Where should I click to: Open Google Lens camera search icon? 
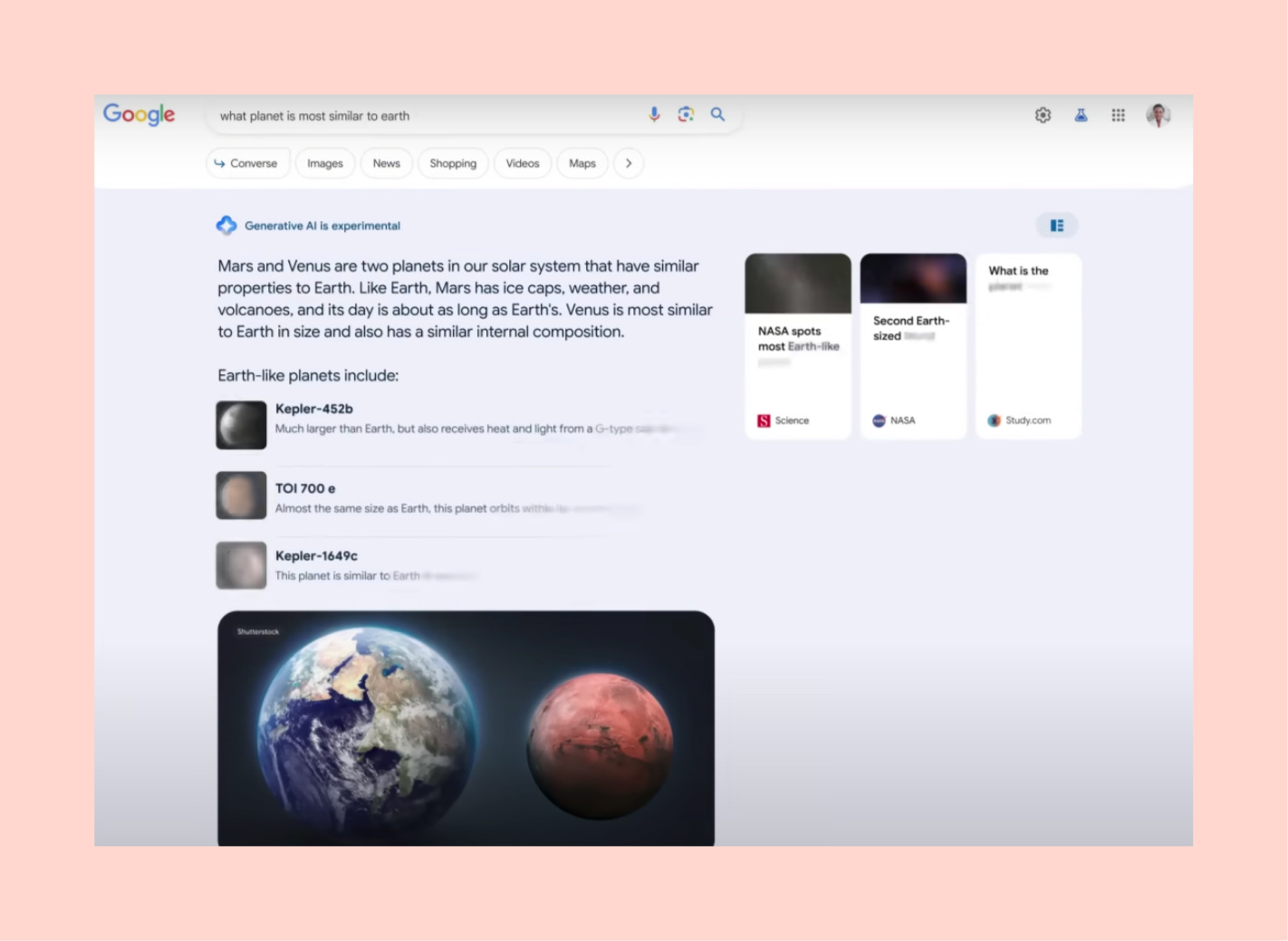[686, 114]
